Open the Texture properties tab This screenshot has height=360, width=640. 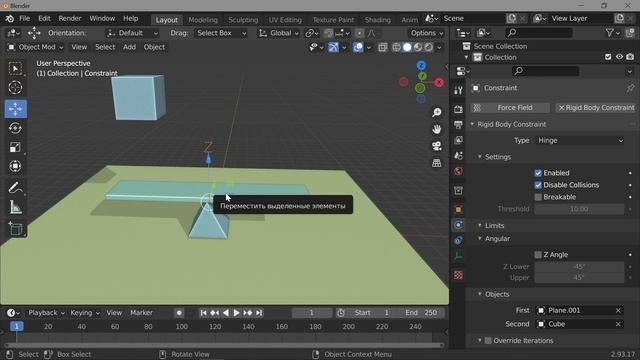pyautogui.click(x=458, y=275)
